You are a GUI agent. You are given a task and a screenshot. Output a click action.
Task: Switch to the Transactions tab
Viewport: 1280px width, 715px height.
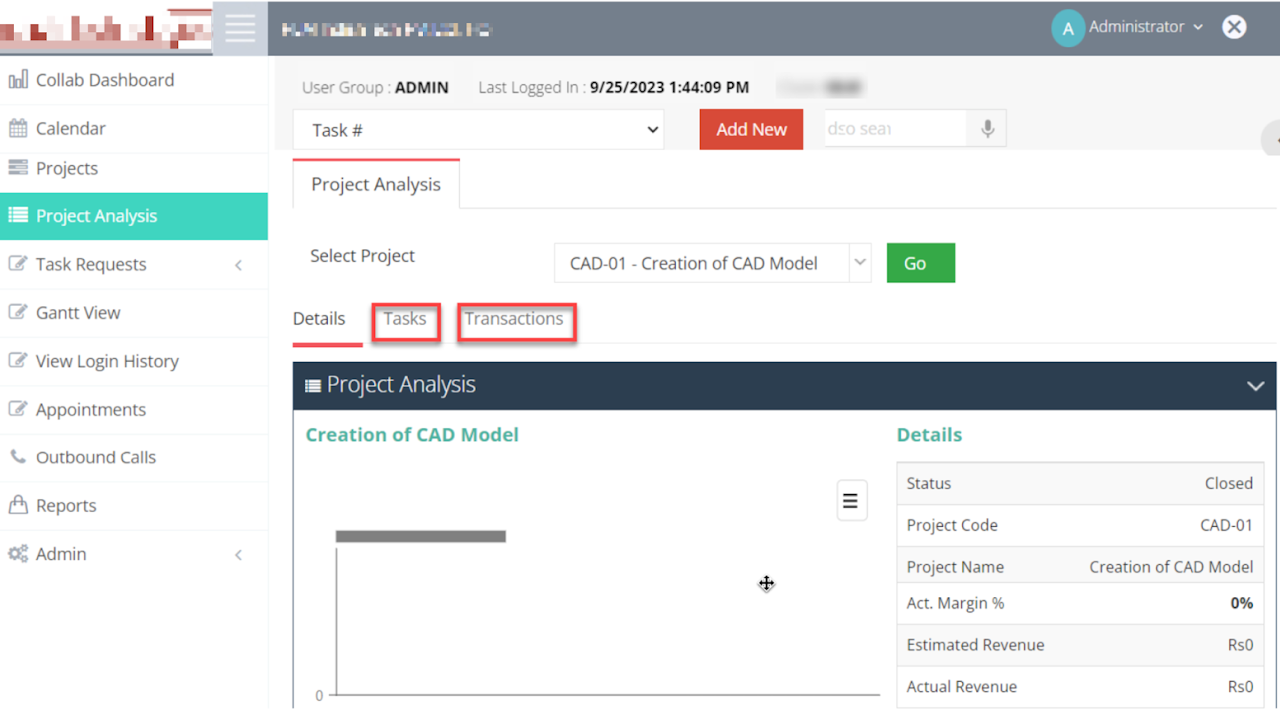pos(514,319)
